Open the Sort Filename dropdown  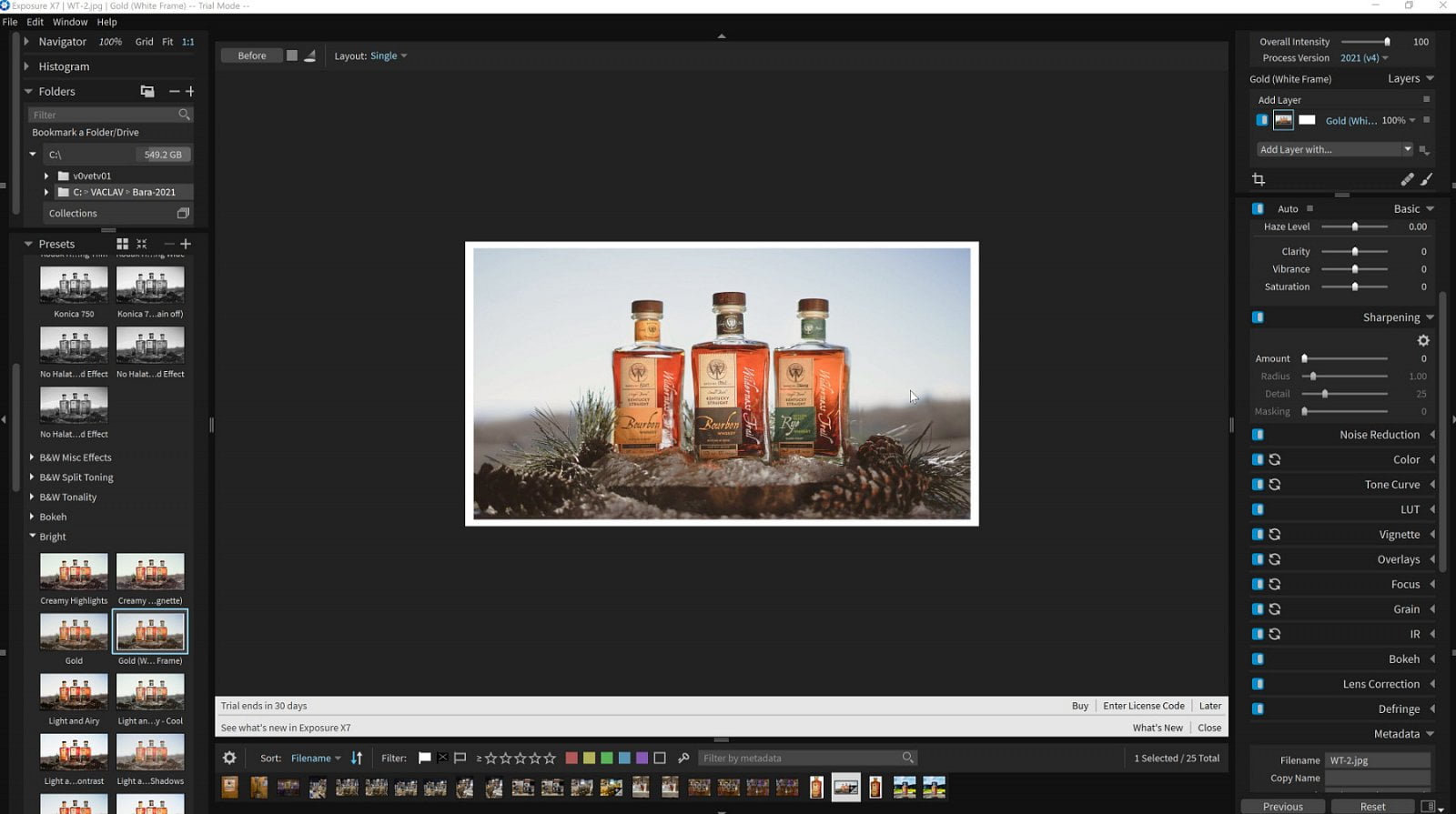(316, 758)
